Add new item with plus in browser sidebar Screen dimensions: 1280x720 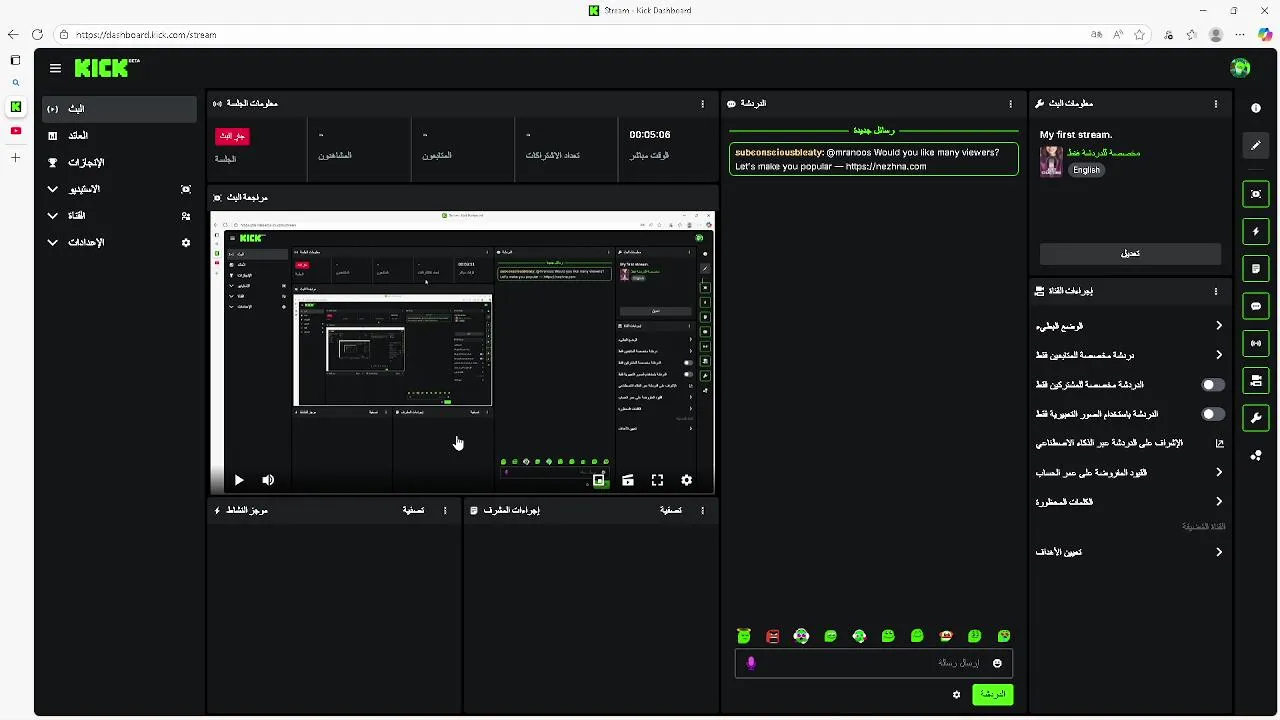pyautogui.click(x=15, y=158)
